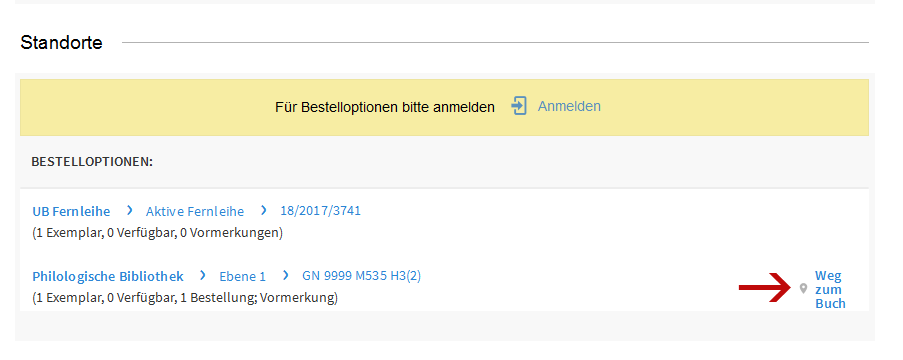Click the red arrow pointing to Weg zum Buch
903x360 pixels.
coord(767,288)
